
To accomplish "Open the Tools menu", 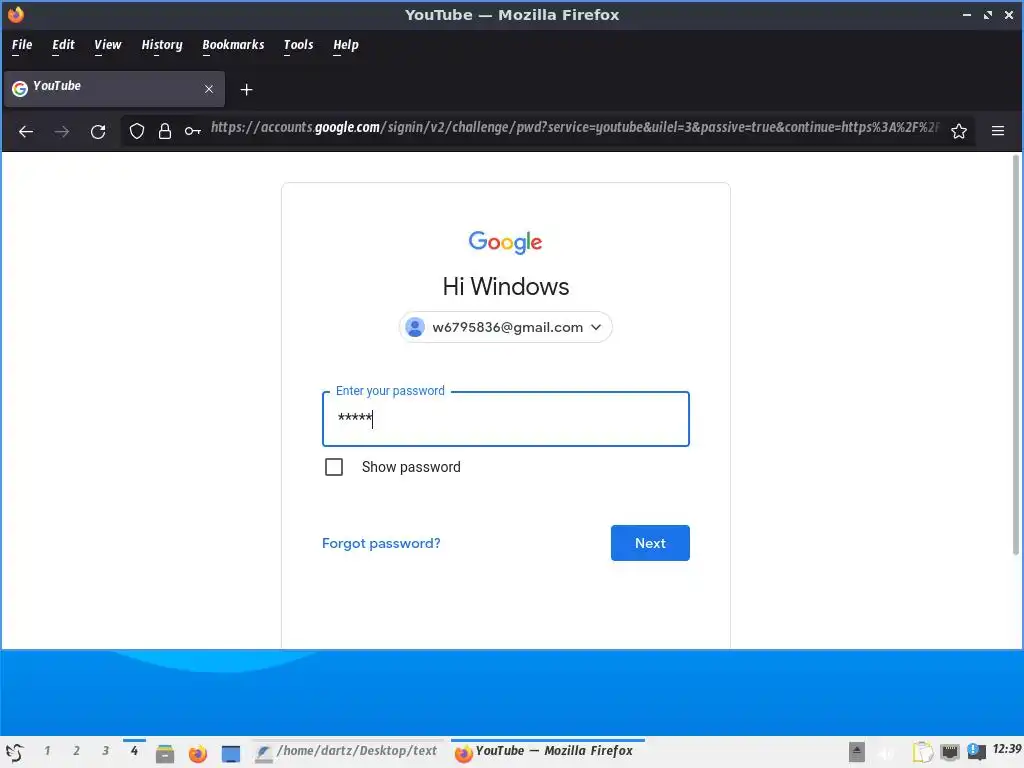I will pyautogui.click(x=298, y=44).
